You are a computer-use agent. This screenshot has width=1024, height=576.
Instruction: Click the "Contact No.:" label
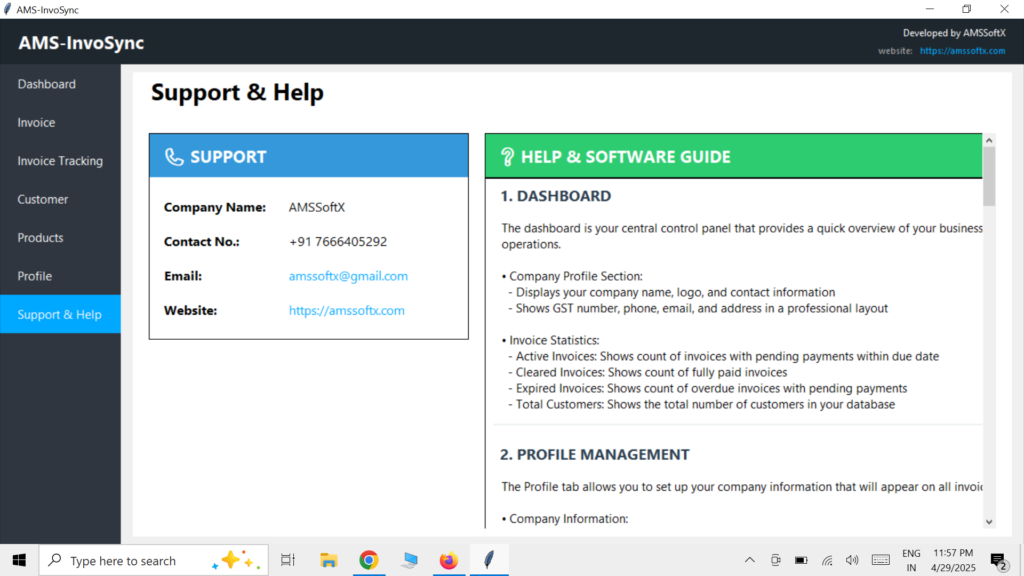(202, 242)
